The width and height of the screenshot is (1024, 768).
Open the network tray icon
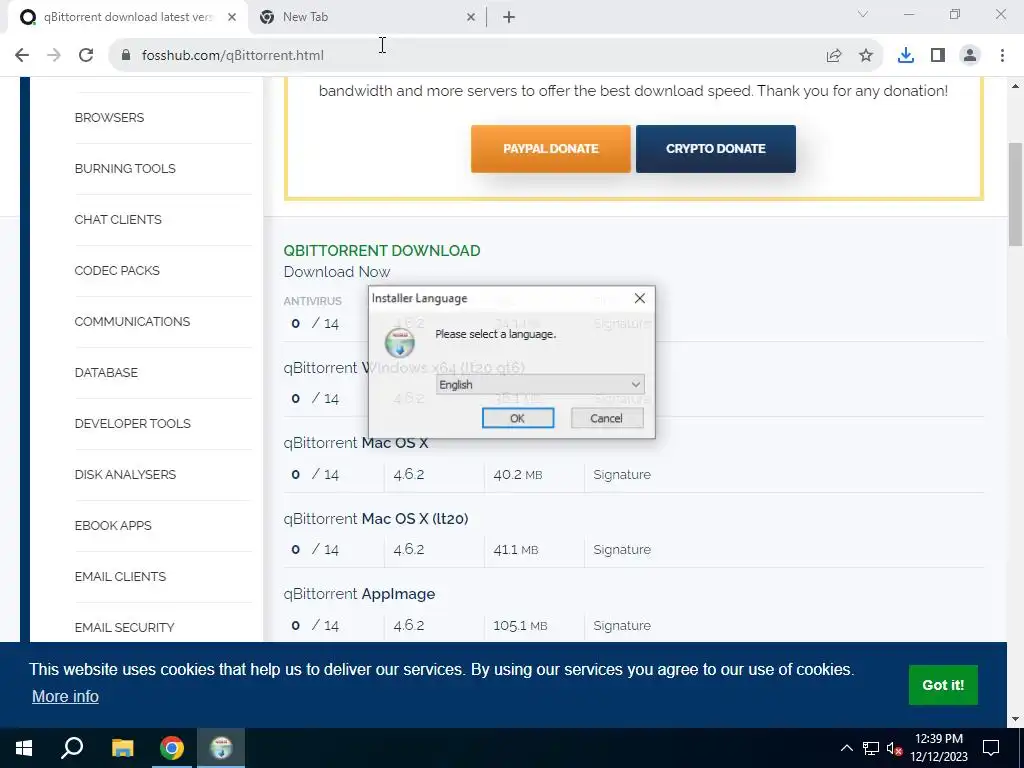pyautogui.click(x=871, y=748)
